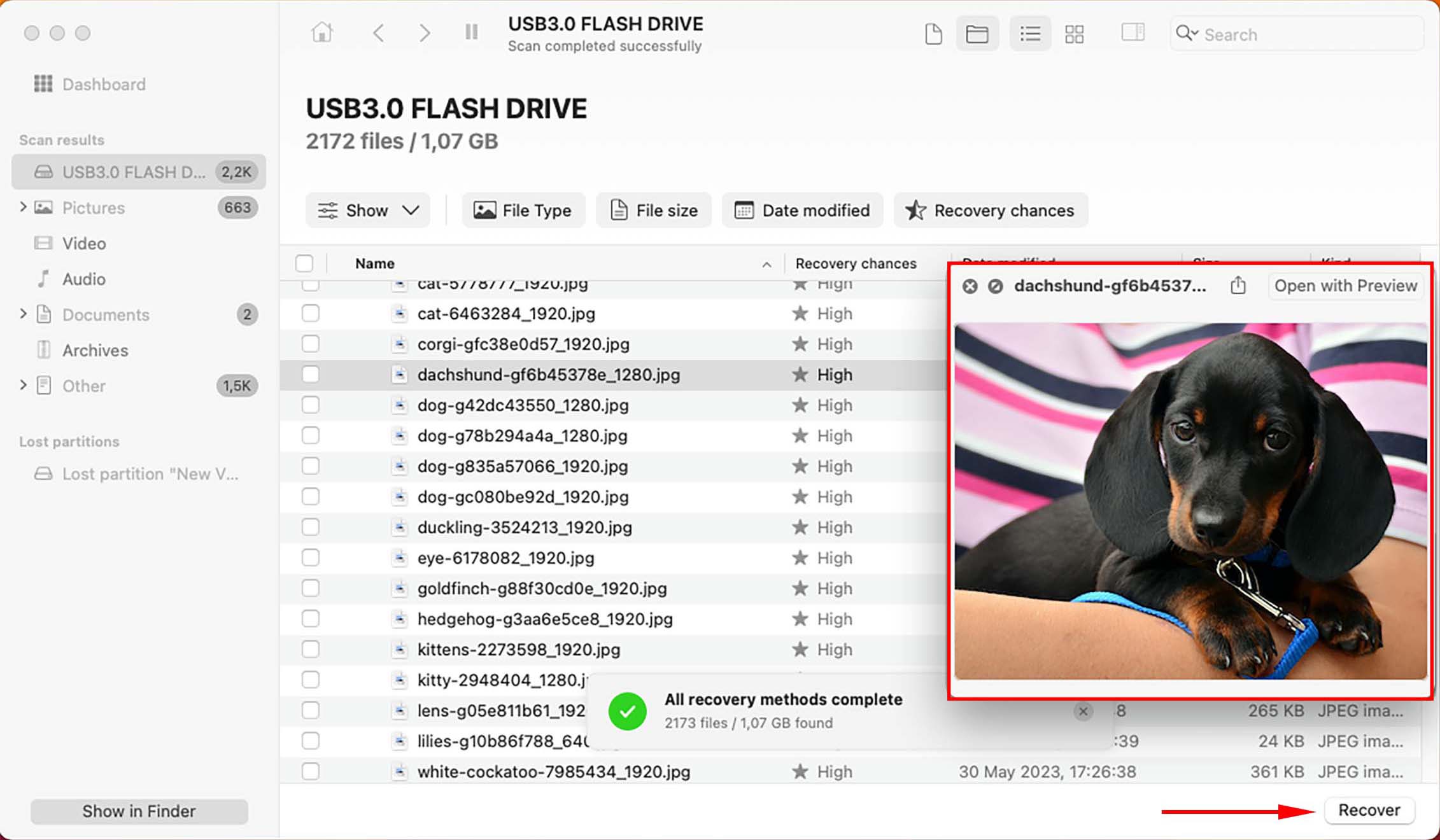Expand the Other files category
The image size is (1440, 840).
point(22,385)
